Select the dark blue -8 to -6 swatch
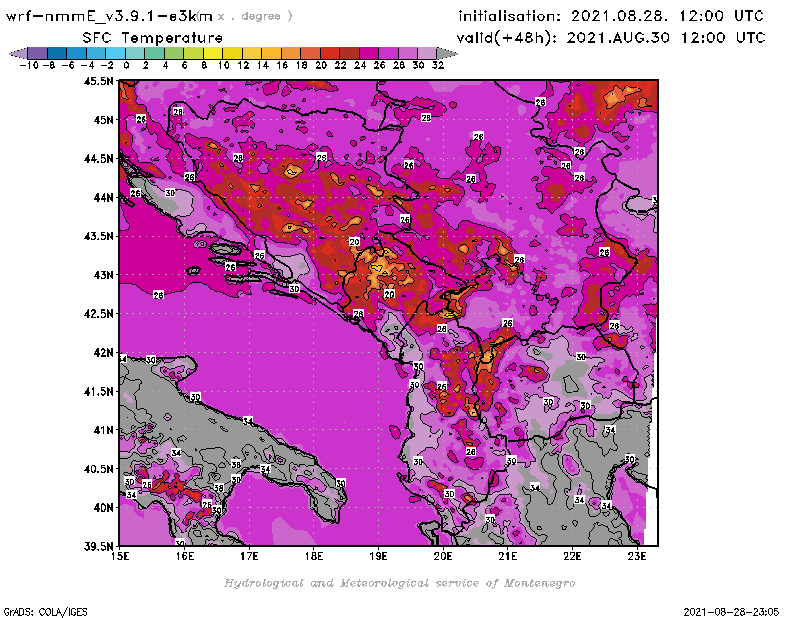Viewport: 800px width, 618px height. 57,54
